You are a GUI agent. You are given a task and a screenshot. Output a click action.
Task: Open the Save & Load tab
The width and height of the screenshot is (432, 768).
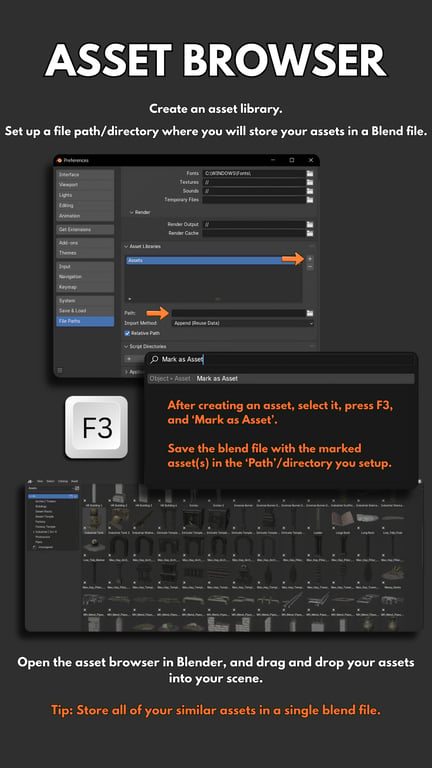click(85, 311)
